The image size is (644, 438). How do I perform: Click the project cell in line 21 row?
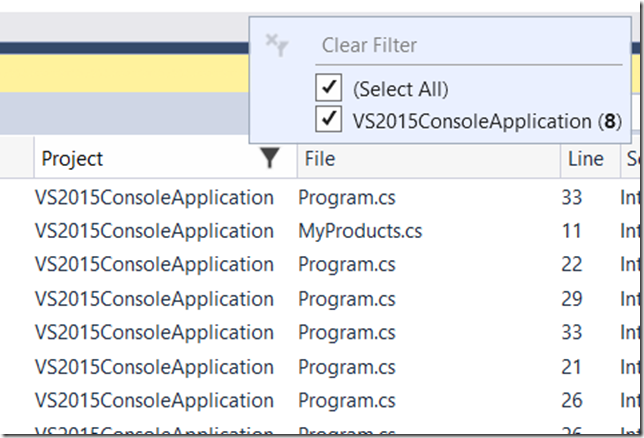pos(154,367)
